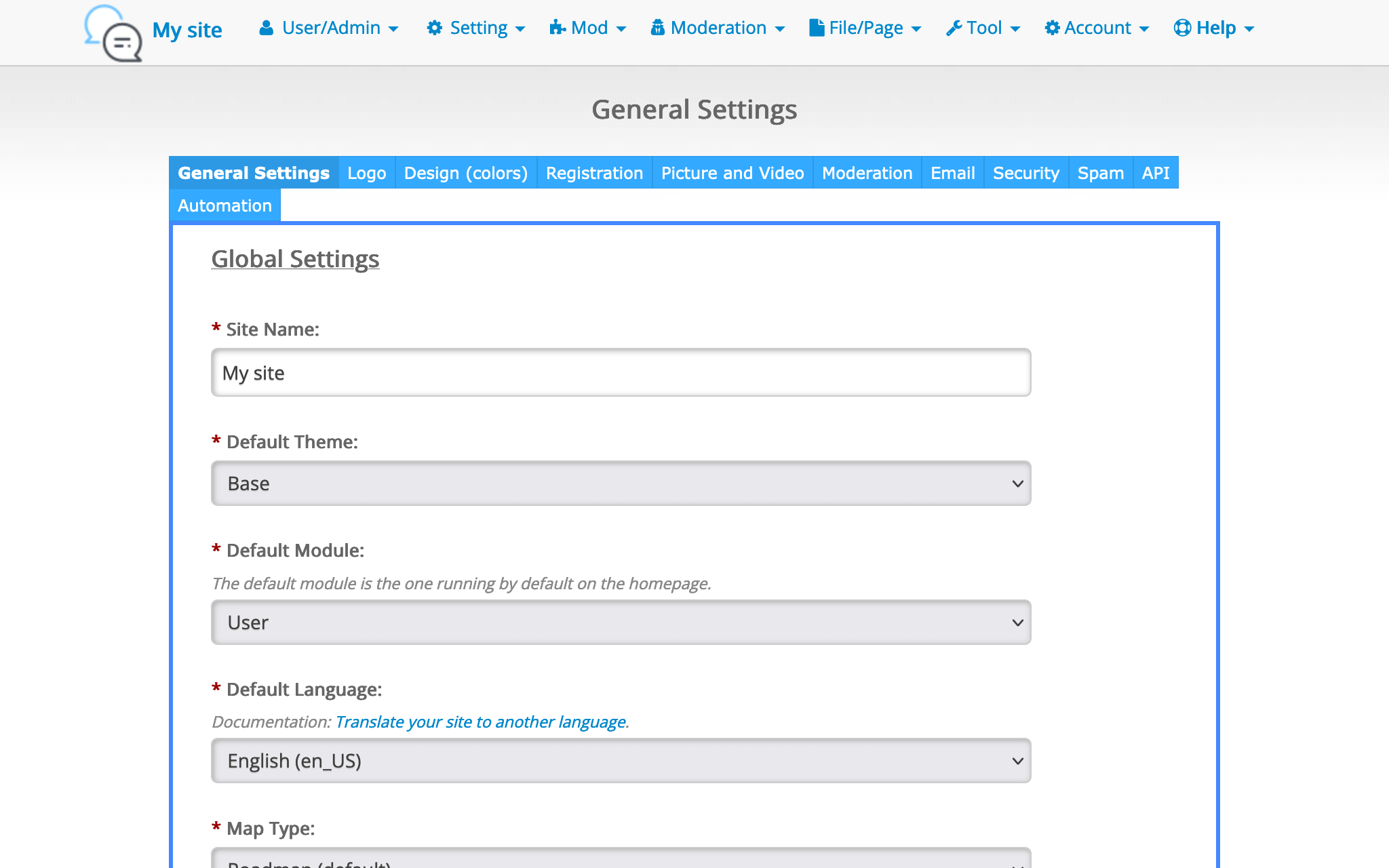Click the My site title link

(x=187, y=30)
